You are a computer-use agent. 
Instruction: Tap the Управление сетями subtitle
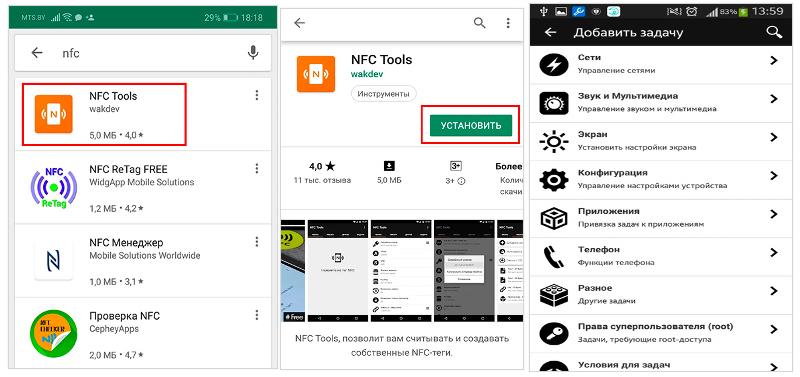click(x=616, y=70)
